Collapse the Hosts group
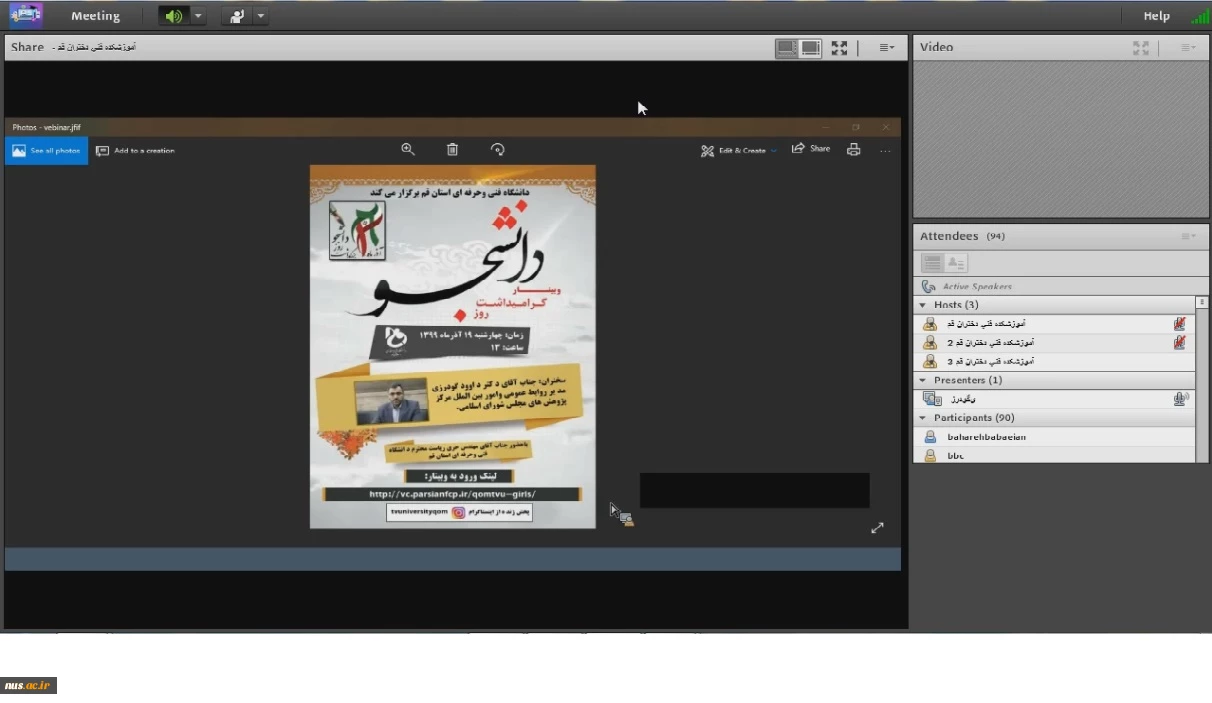Screen dimensions: 1212x703 [x=923, y=305]
